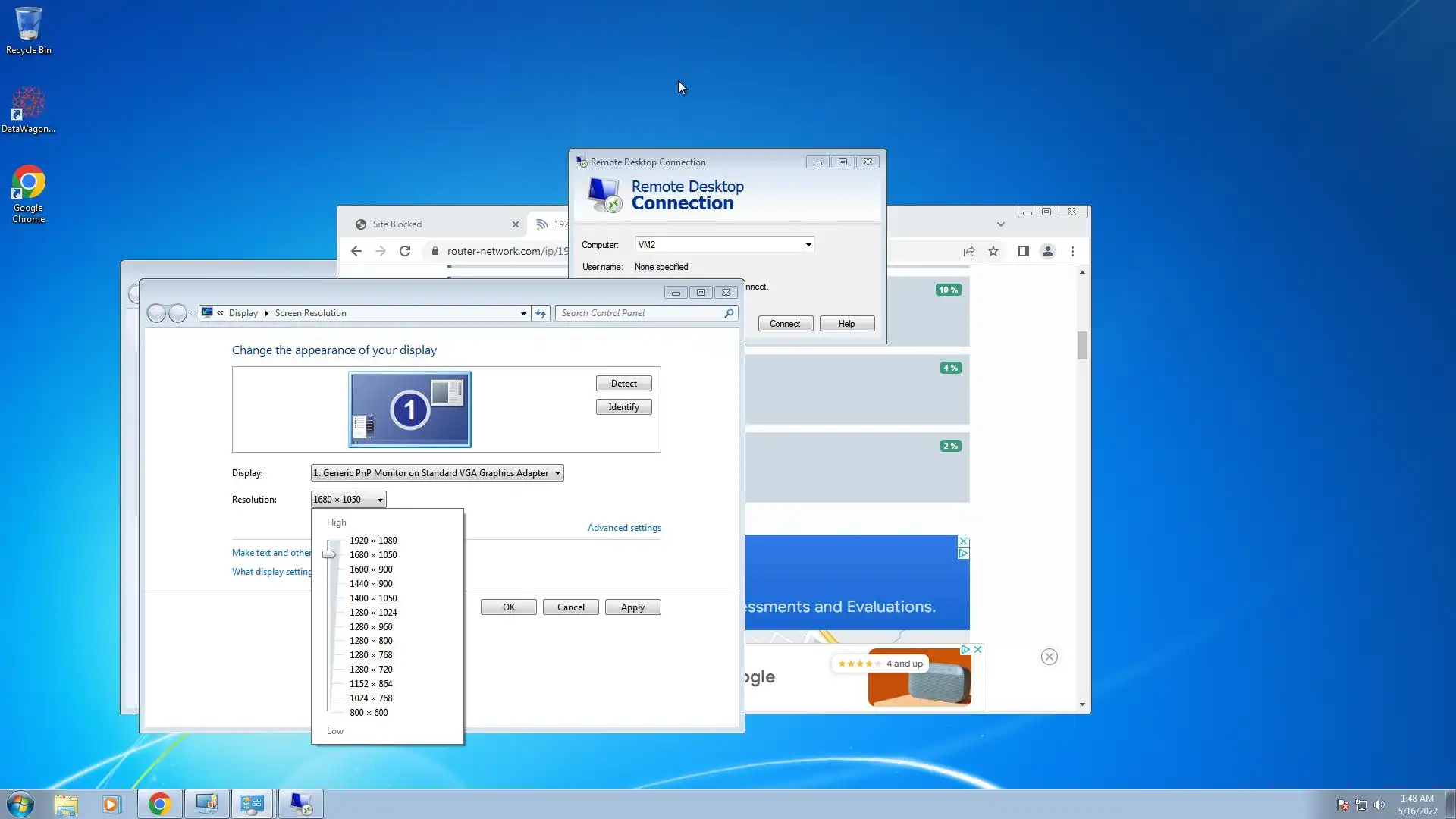
Task: Open the Chrome side panel icon
Action: point(1023,251)
